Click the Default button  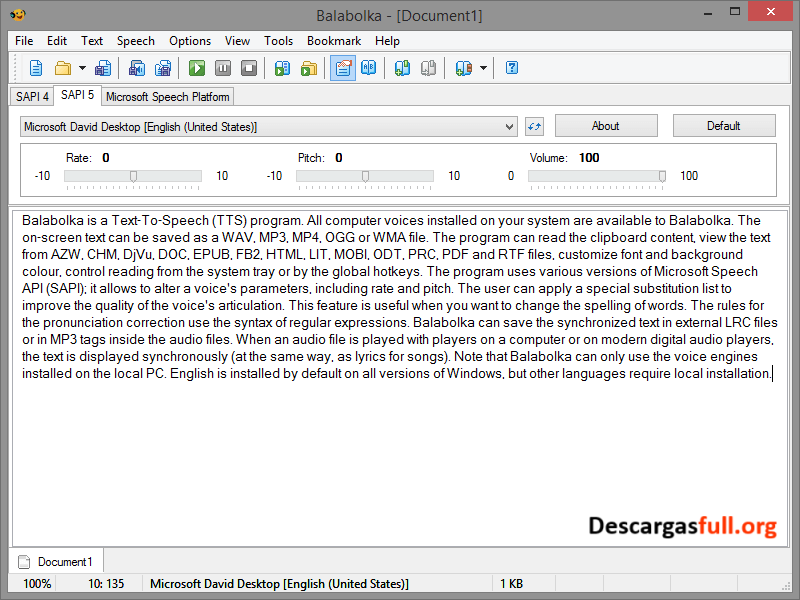[724, 126]
